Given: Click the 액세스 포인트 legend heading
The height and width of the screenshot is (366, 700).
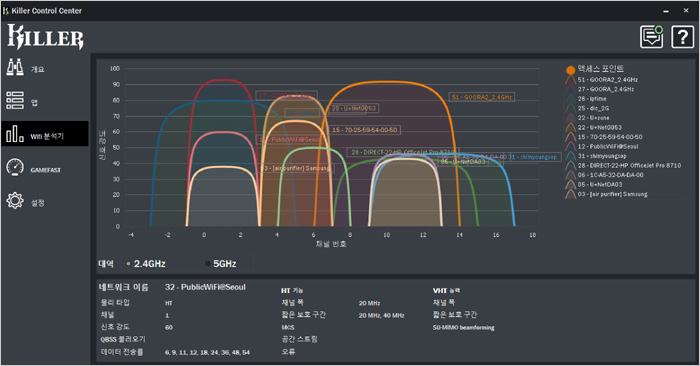Looking at the screenshot, I should coord(600,69).
